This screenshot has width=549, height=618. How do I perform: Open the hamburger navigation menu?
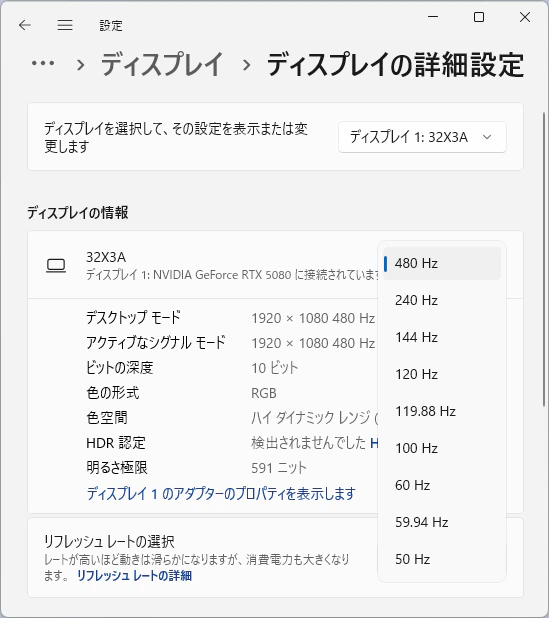point(65,25)
